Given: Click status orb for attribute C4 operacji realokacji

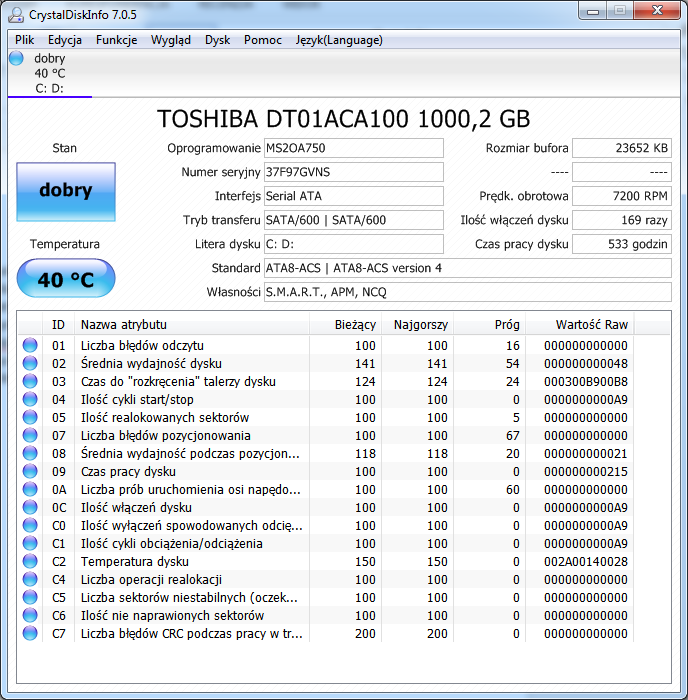Looking at the screenshot, I should coord(30,579).
